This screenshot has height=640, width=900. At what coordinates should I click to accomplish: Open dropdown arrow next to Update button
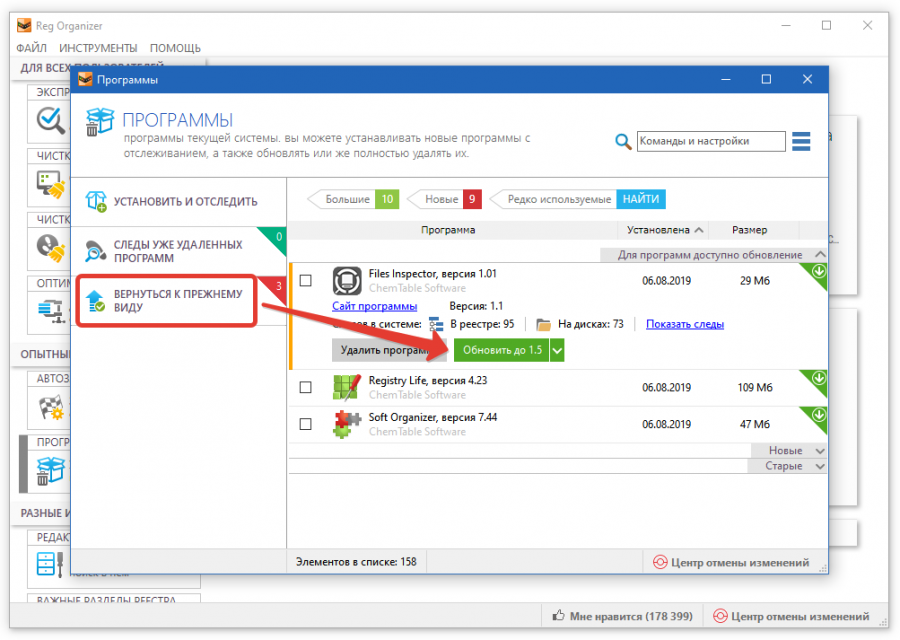pyautogui.click(x=558, y=350)
